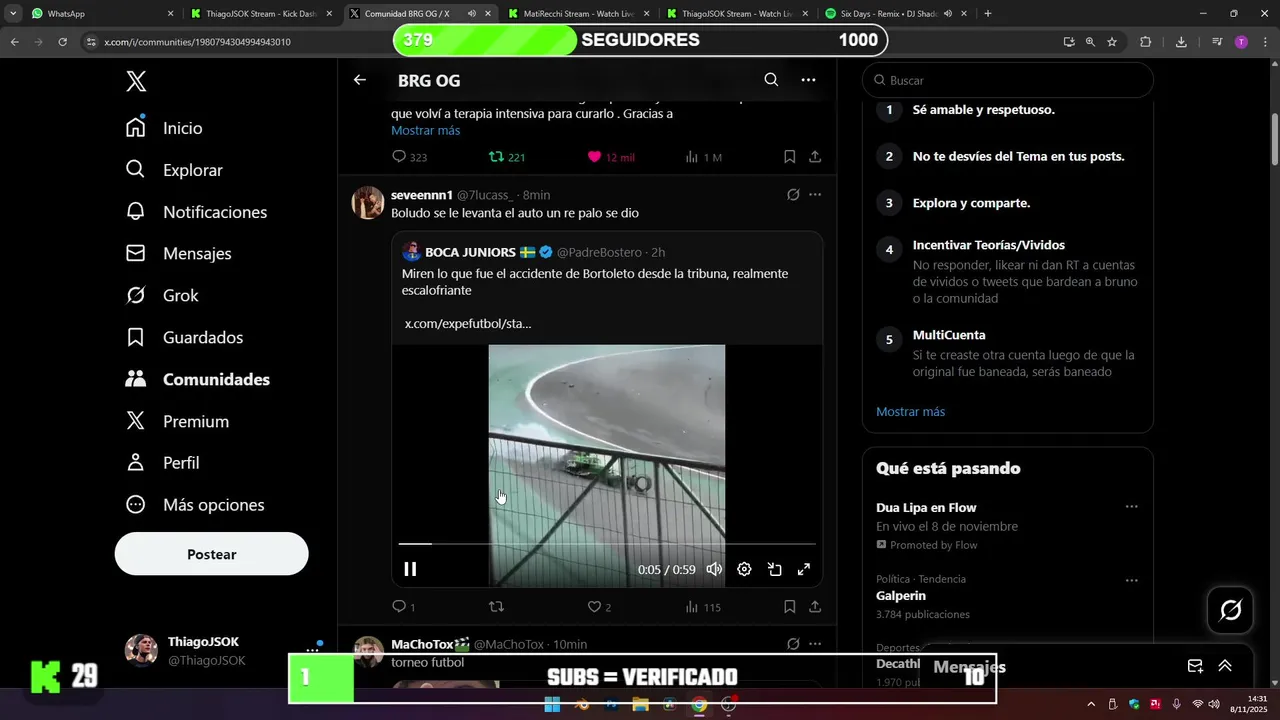Bookmark this page with the star icon

coord(1112,42)
